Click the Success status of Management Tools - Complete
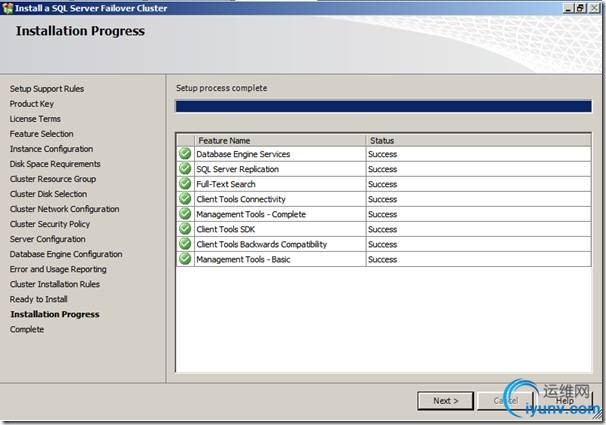606x425 pixels. 383,214
